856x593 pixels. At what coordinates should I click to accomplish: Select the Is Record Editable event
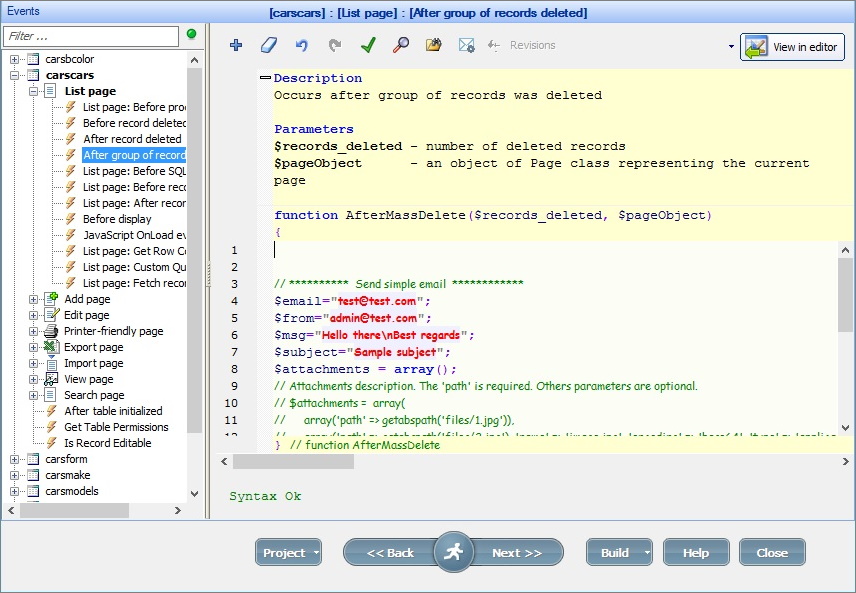[108, 443]
